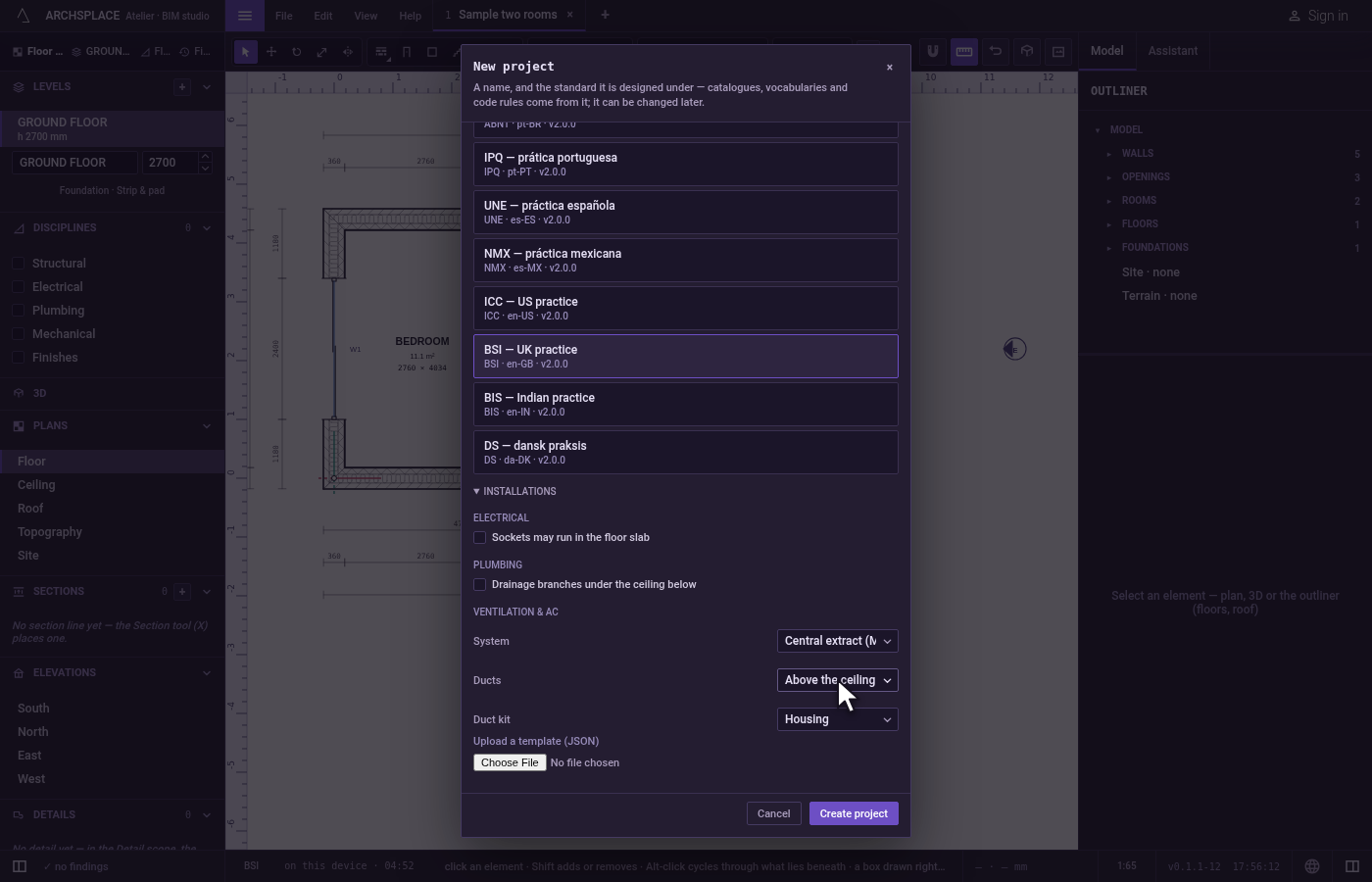Select the rotate tool

(x=296, y=52)
